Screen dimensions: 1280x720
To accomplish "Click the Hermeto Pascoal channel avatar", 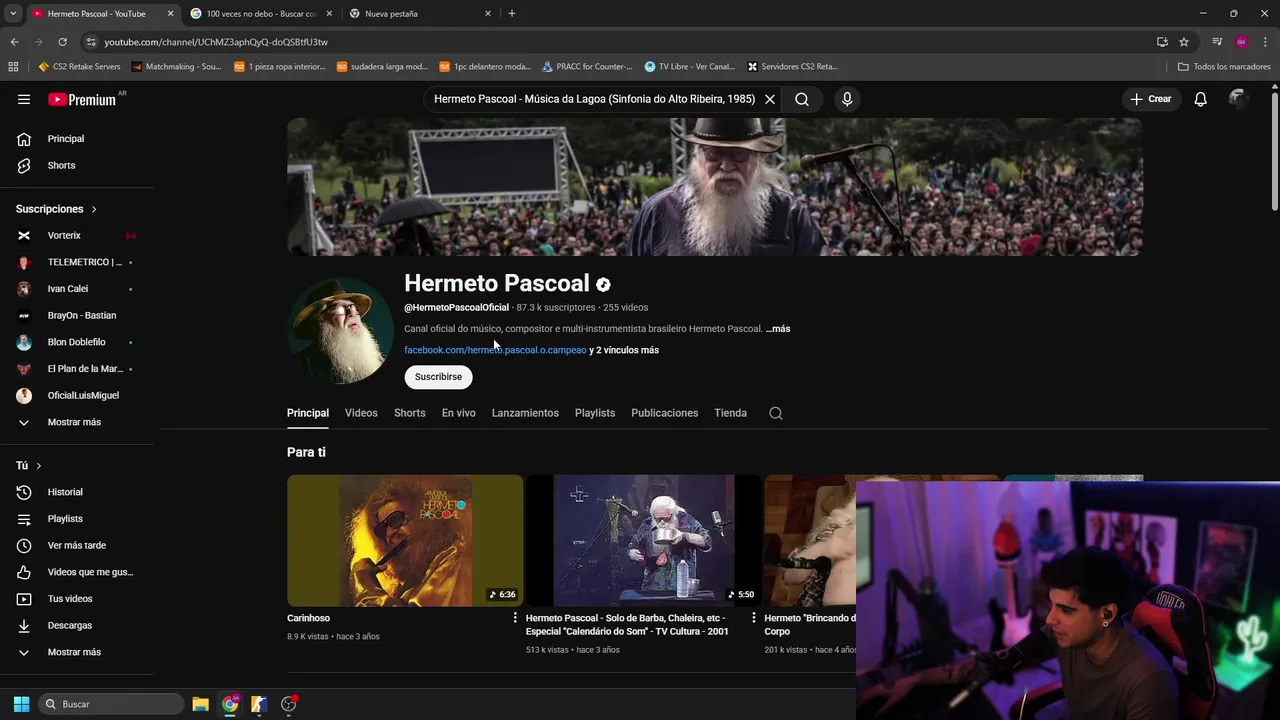I will [340, 330].
